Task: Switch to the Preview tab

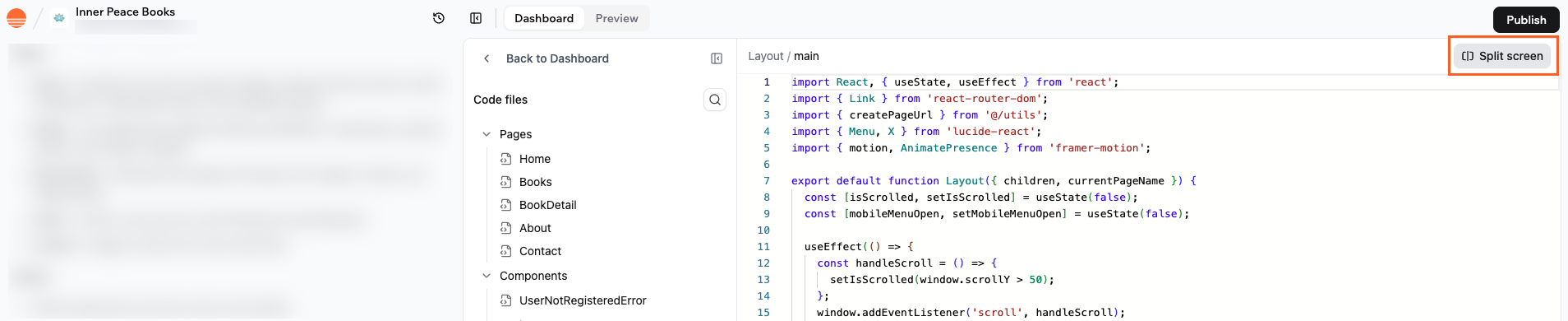Action: click(616, 18)
